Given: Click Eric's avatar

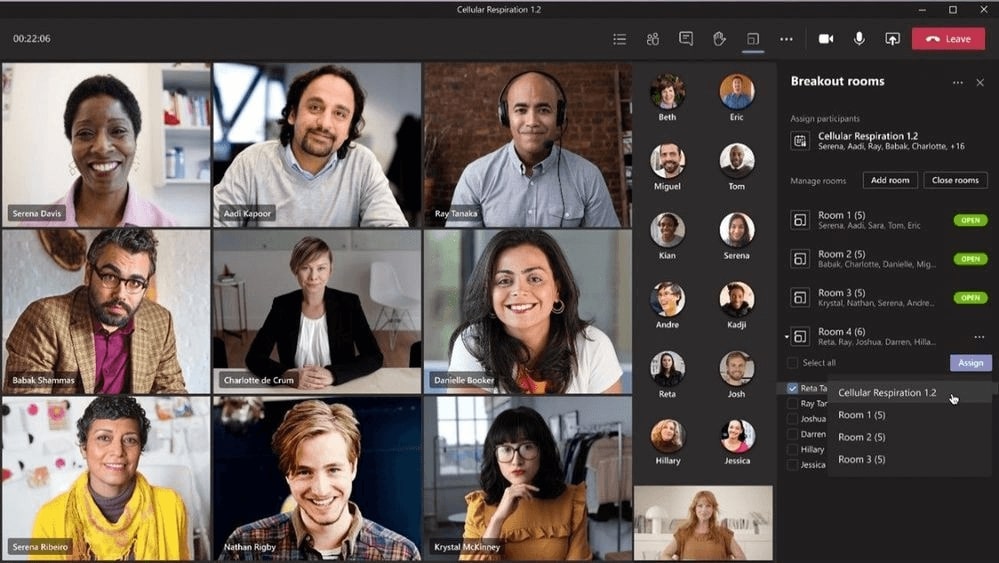Looking at the screenshot, I should 737,92.
